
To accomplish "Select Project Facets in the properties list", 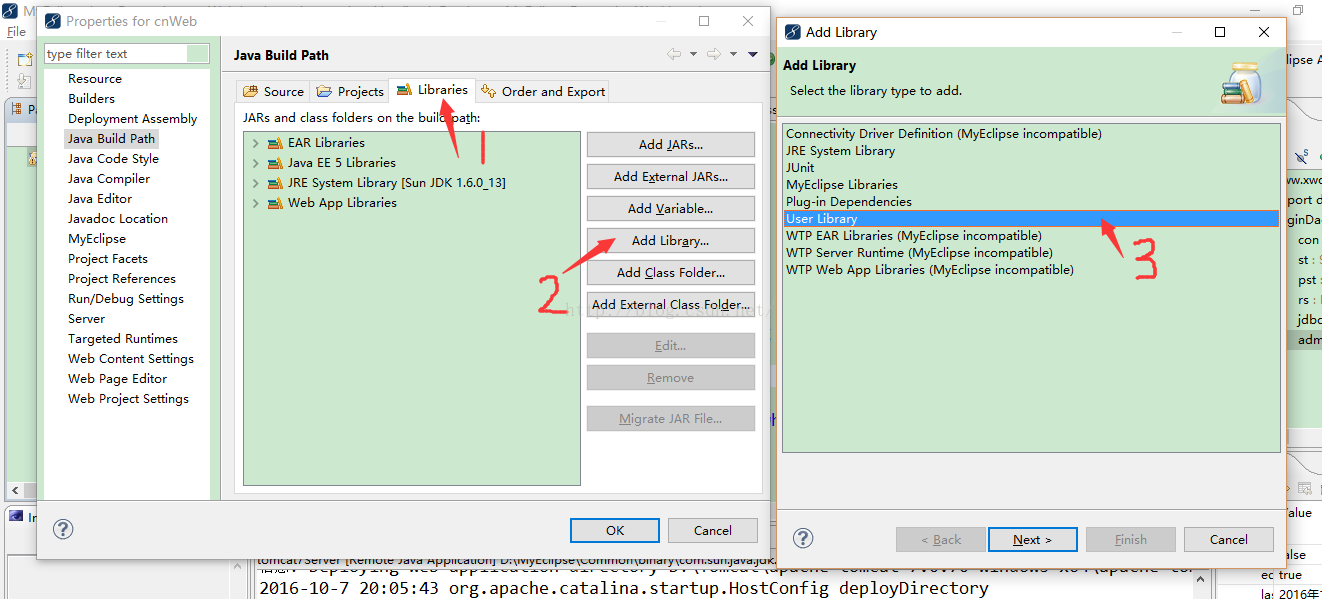I will 108,259.
